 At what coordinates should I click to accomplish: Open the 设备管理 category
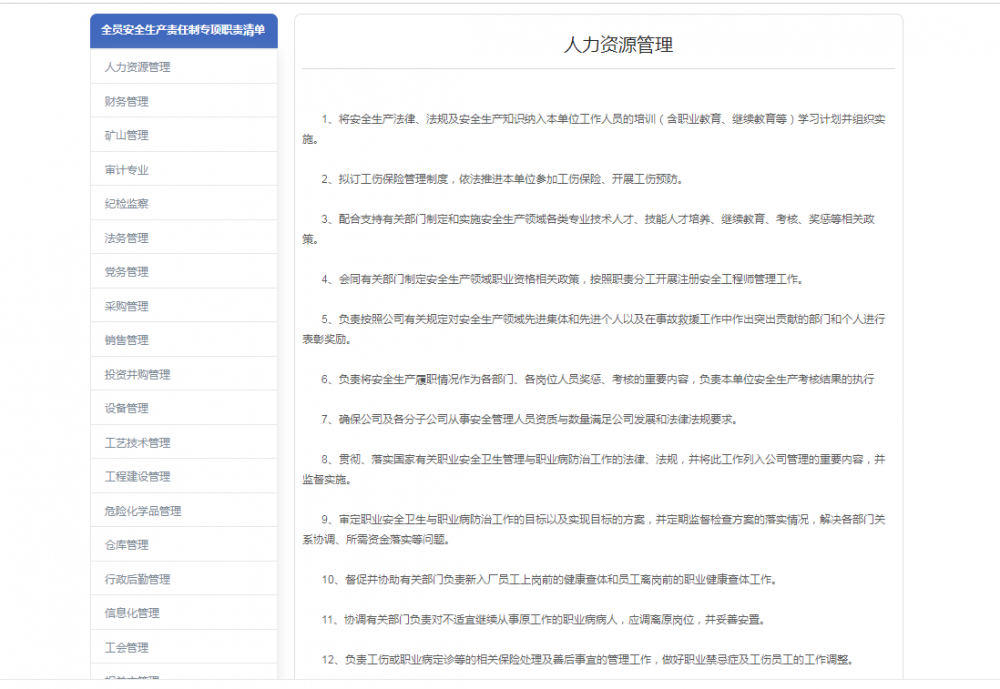click(184, 408)
